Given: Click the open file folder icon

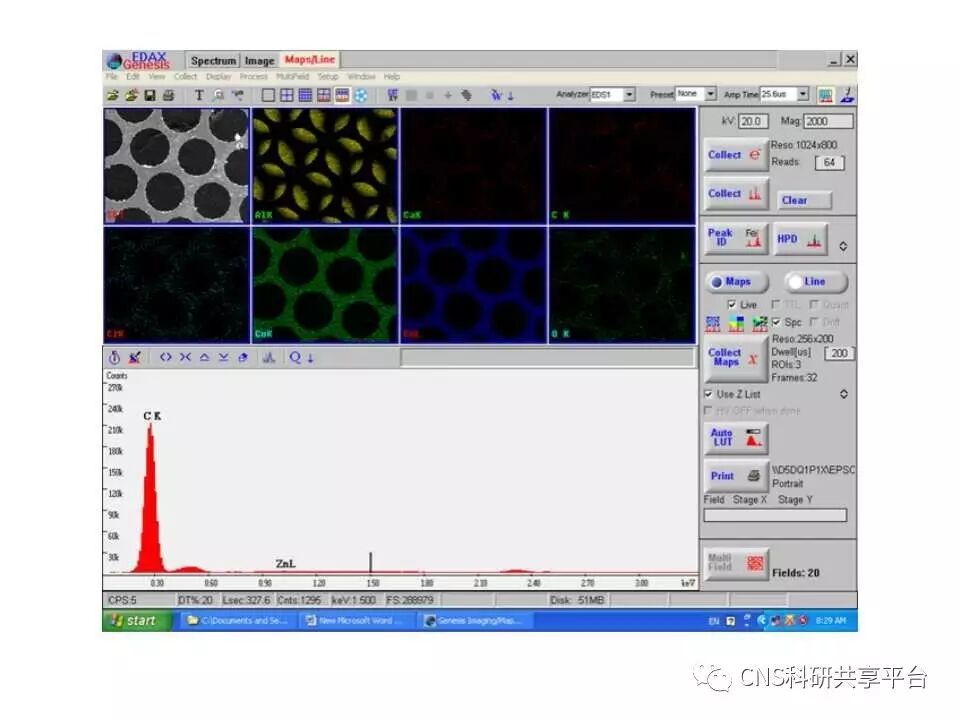Looking at the screenshot, I should [113, 95].
